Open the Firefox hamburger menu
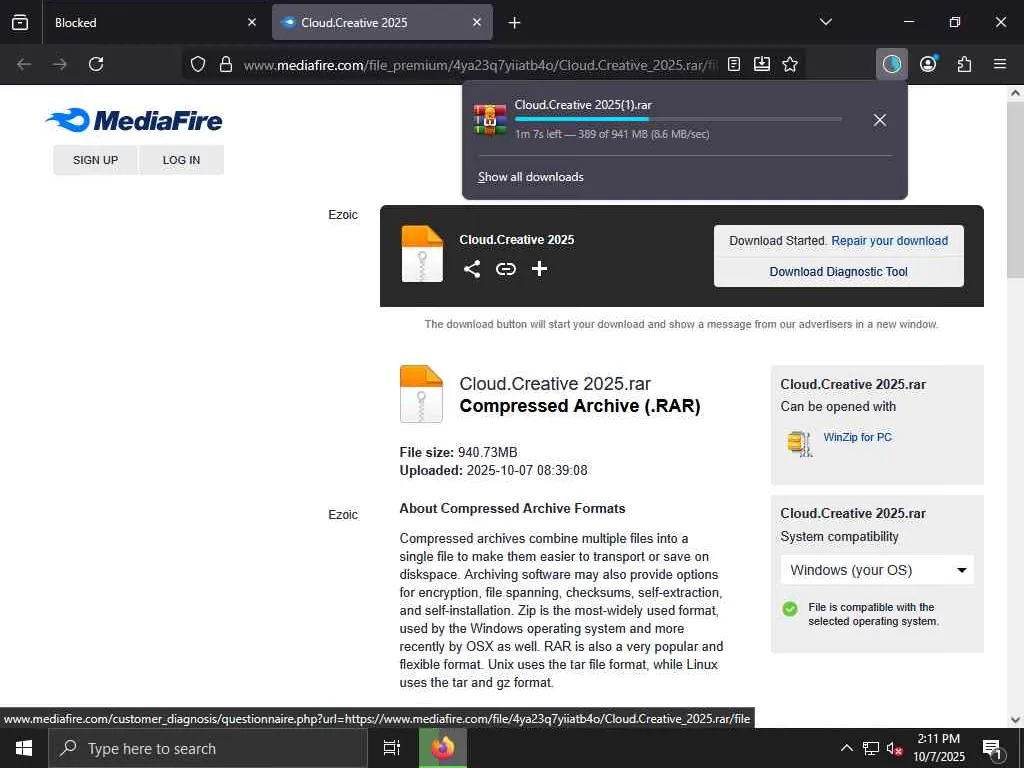The height and width of the screenshot is (768, 1024). tap(1000, 64)
